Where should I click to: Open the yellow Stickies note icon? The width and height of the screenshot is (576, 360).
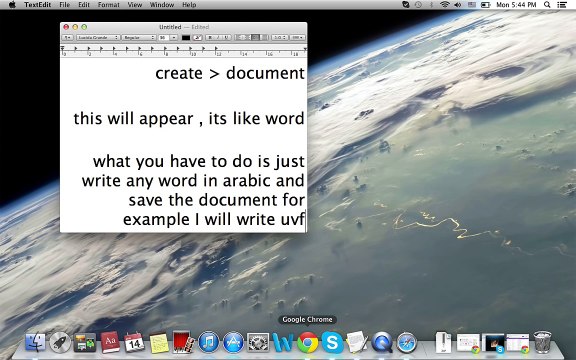coord(159,343)
